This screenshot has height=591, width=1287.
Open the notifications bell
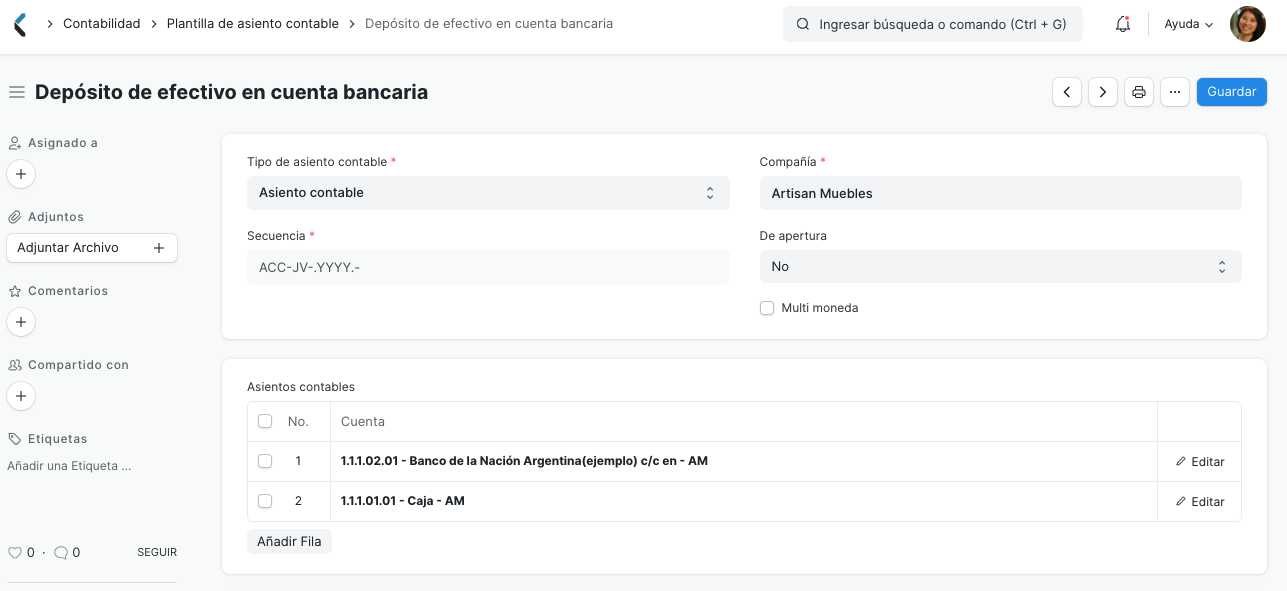[1123, 24]
